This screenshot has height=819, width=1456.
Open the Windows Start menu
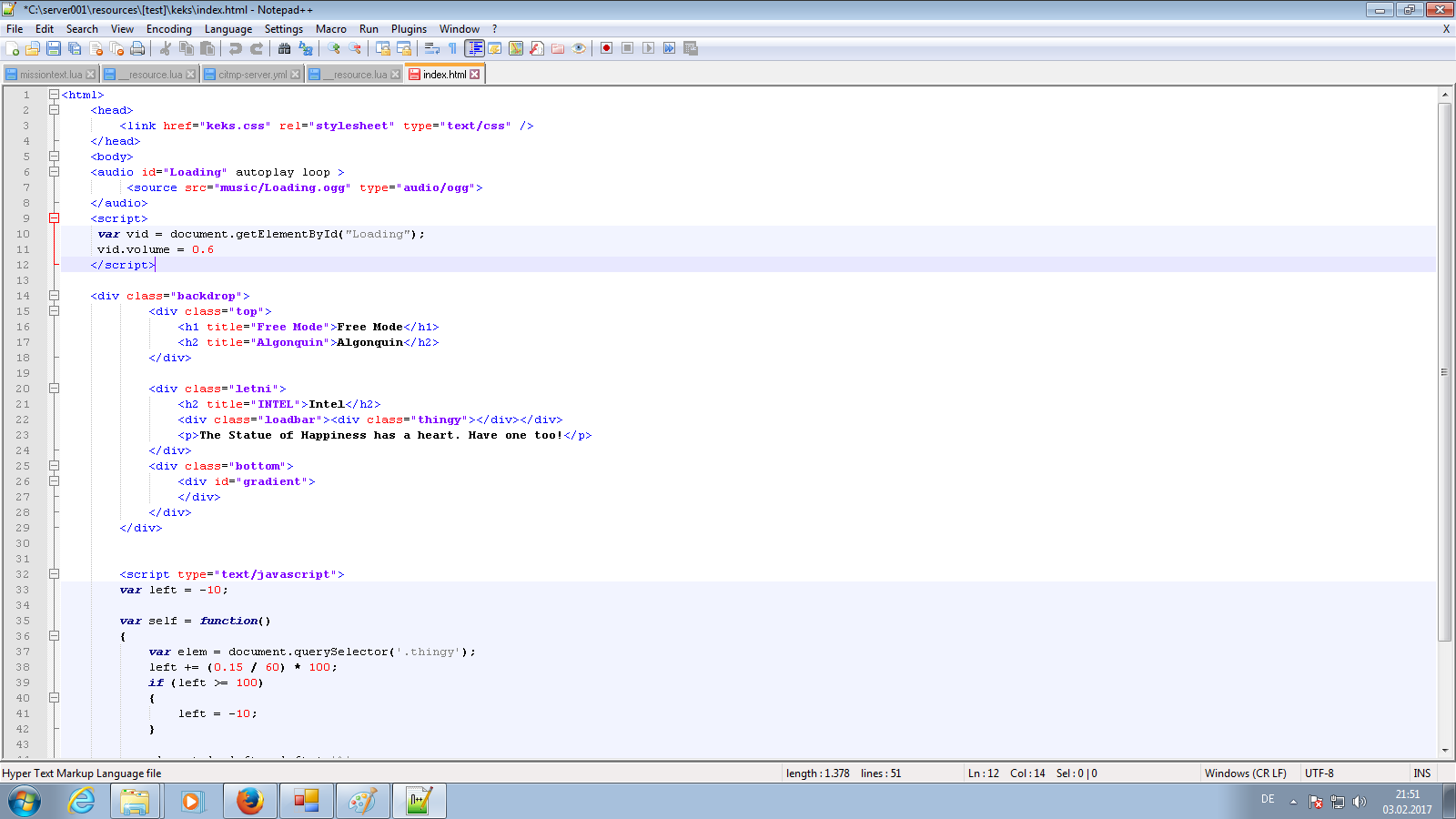tap(25, 801)
